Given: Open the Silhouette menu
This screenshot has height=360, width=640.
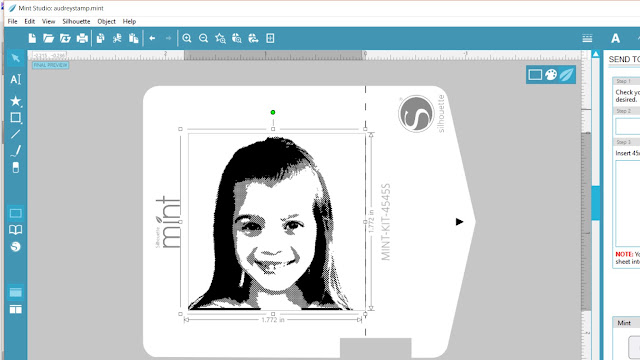Looking at the screenshot, I should point(76,21).
